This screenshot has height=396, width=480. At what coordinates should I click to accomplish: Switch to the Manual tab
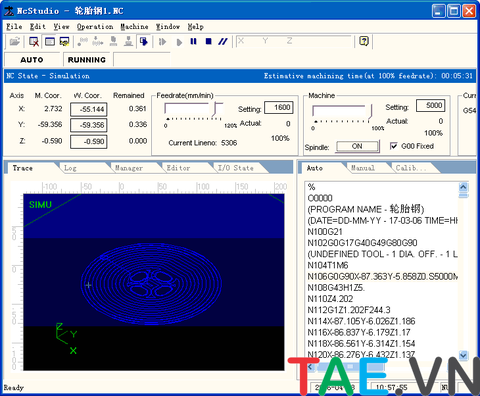click(x=363, y=168)
